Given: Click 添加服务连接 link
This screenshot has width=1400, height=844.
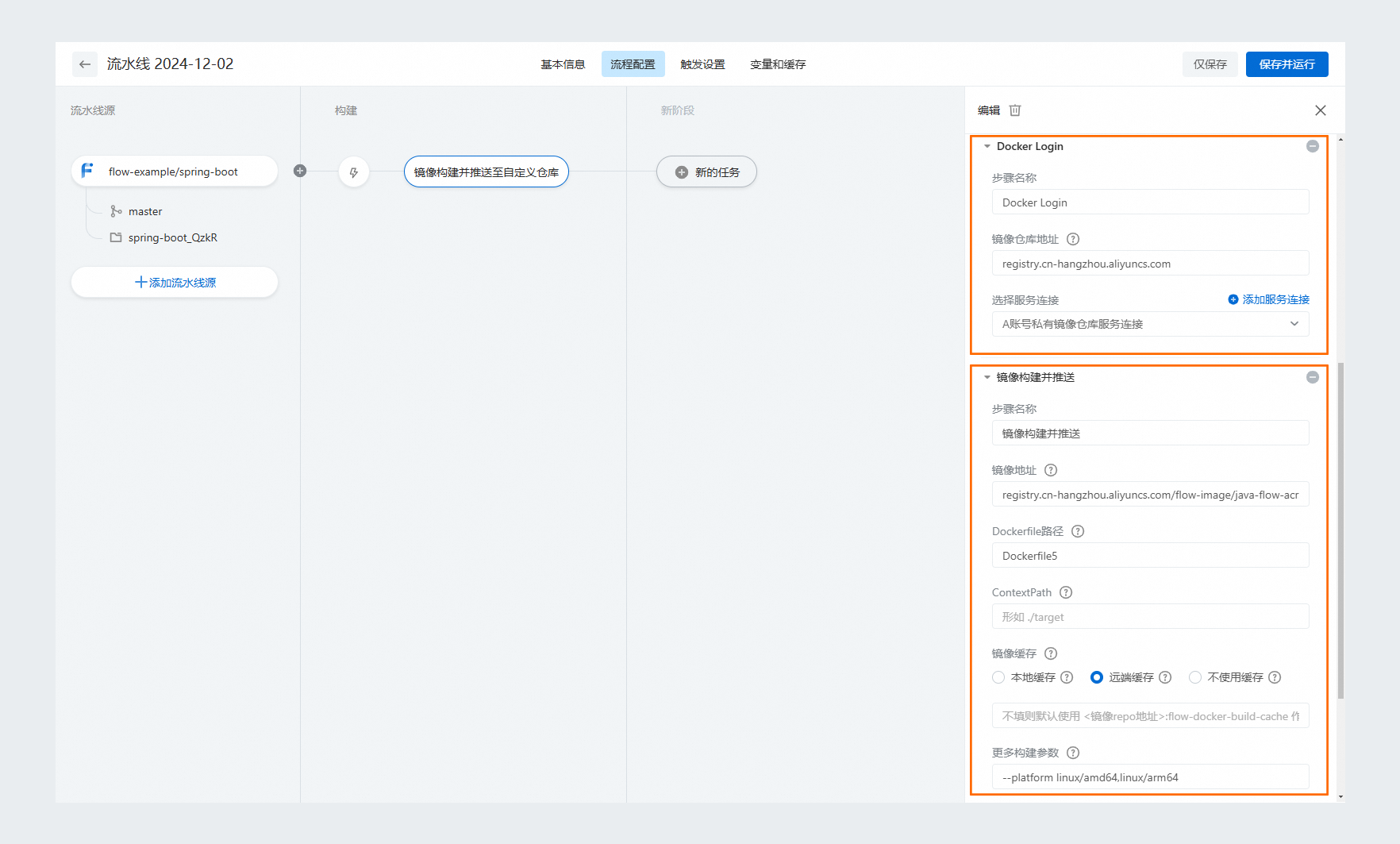Looking at the screenshot, I should click(1269, 299).
